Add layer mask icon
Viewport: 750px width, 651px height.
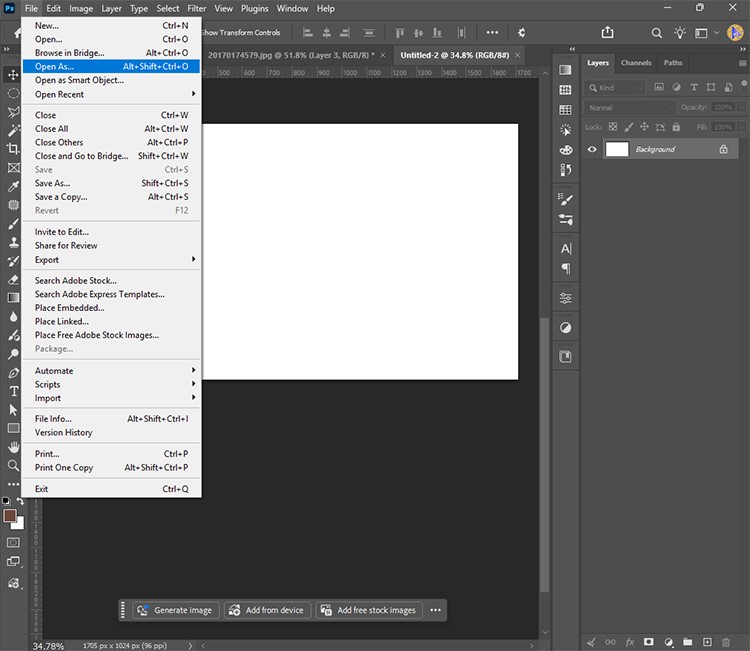(x=649, y=642)
